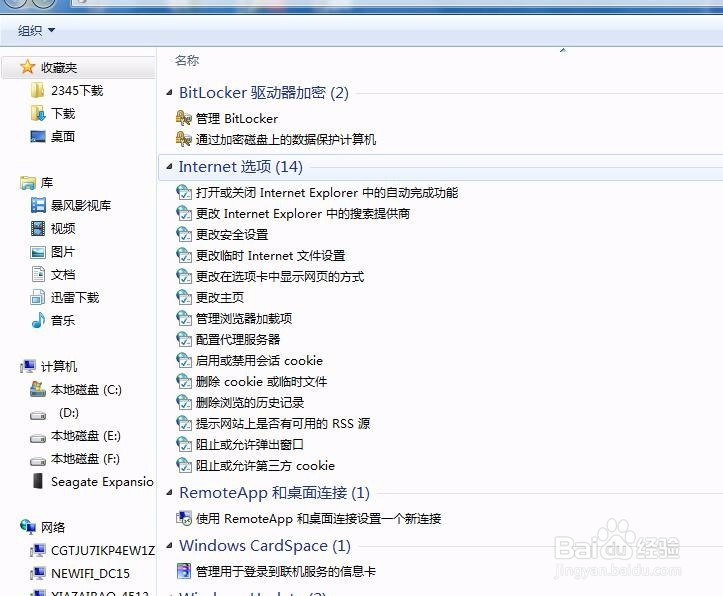Click the 库 libraries icon

(28, 183)
